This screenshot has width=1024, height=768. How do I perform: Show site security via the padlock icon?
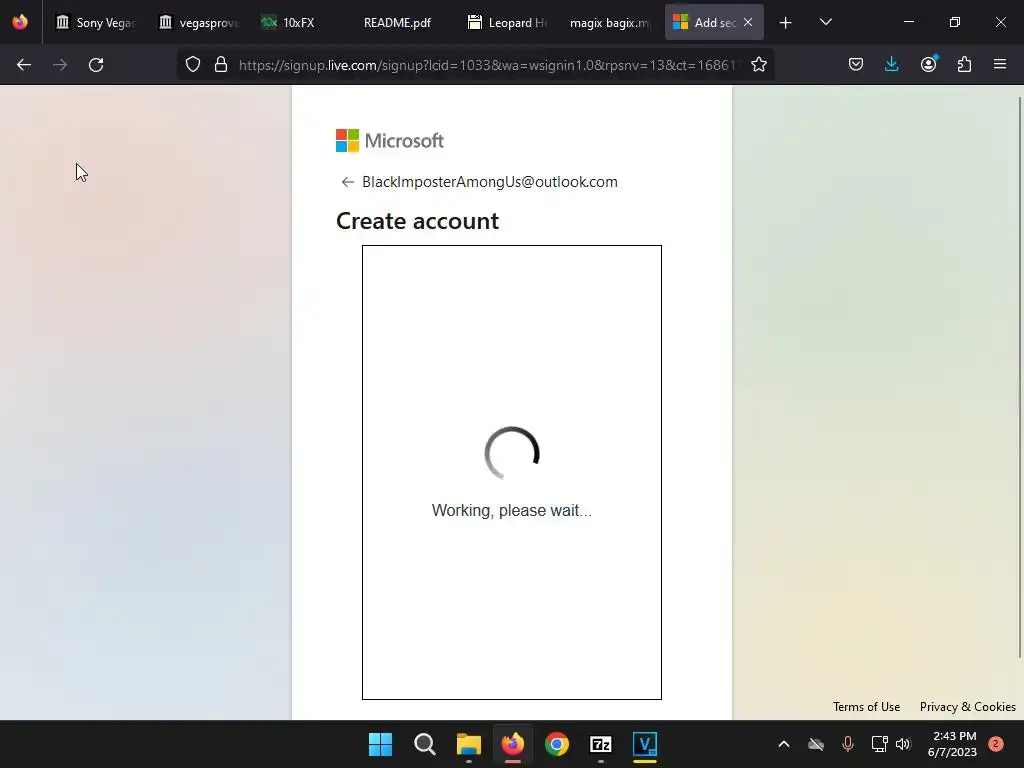(221, 64)
